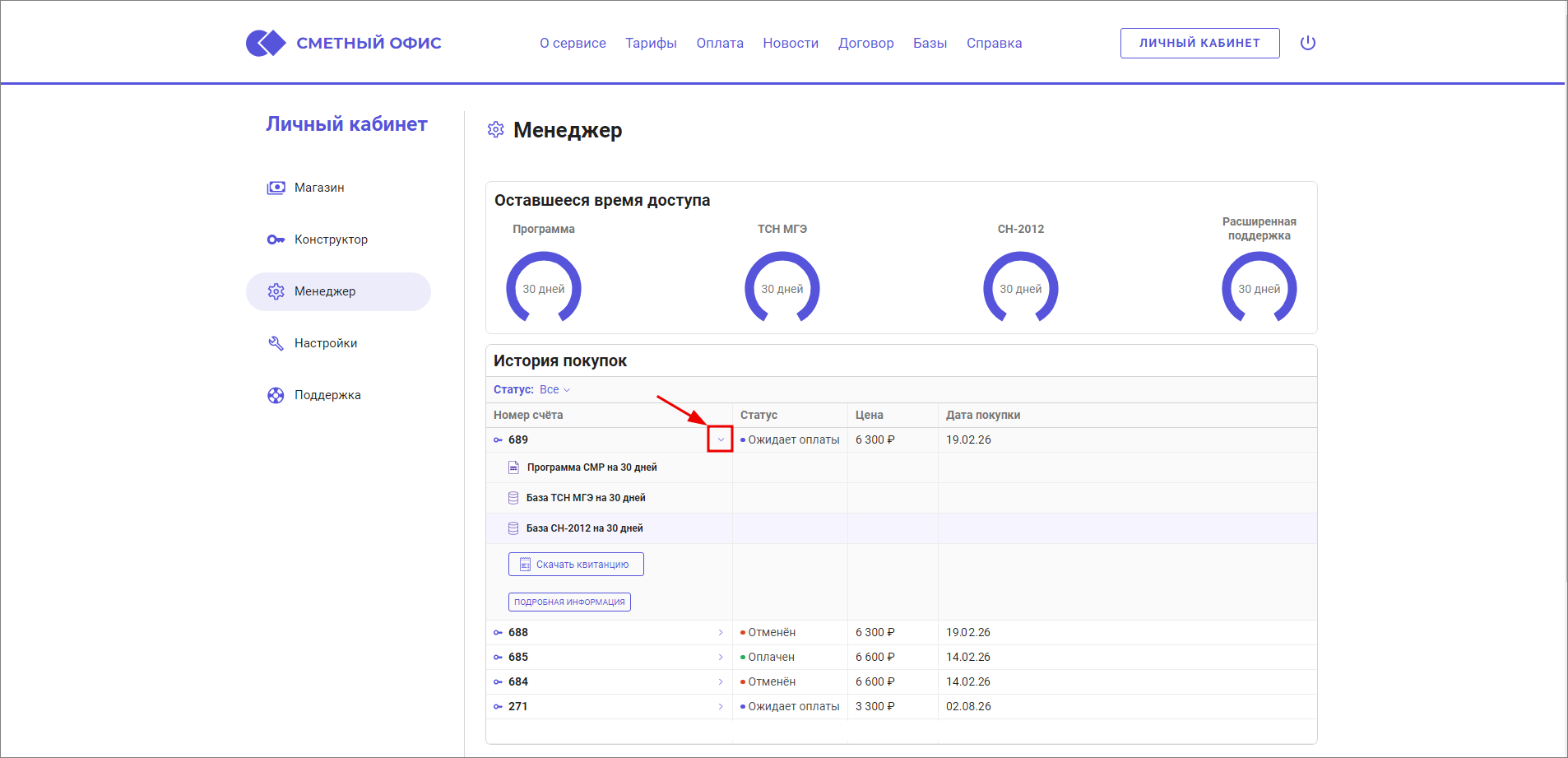Expand invoice 685 row chevron
The image size is (1568, 758).
click(x=721, y=658)
